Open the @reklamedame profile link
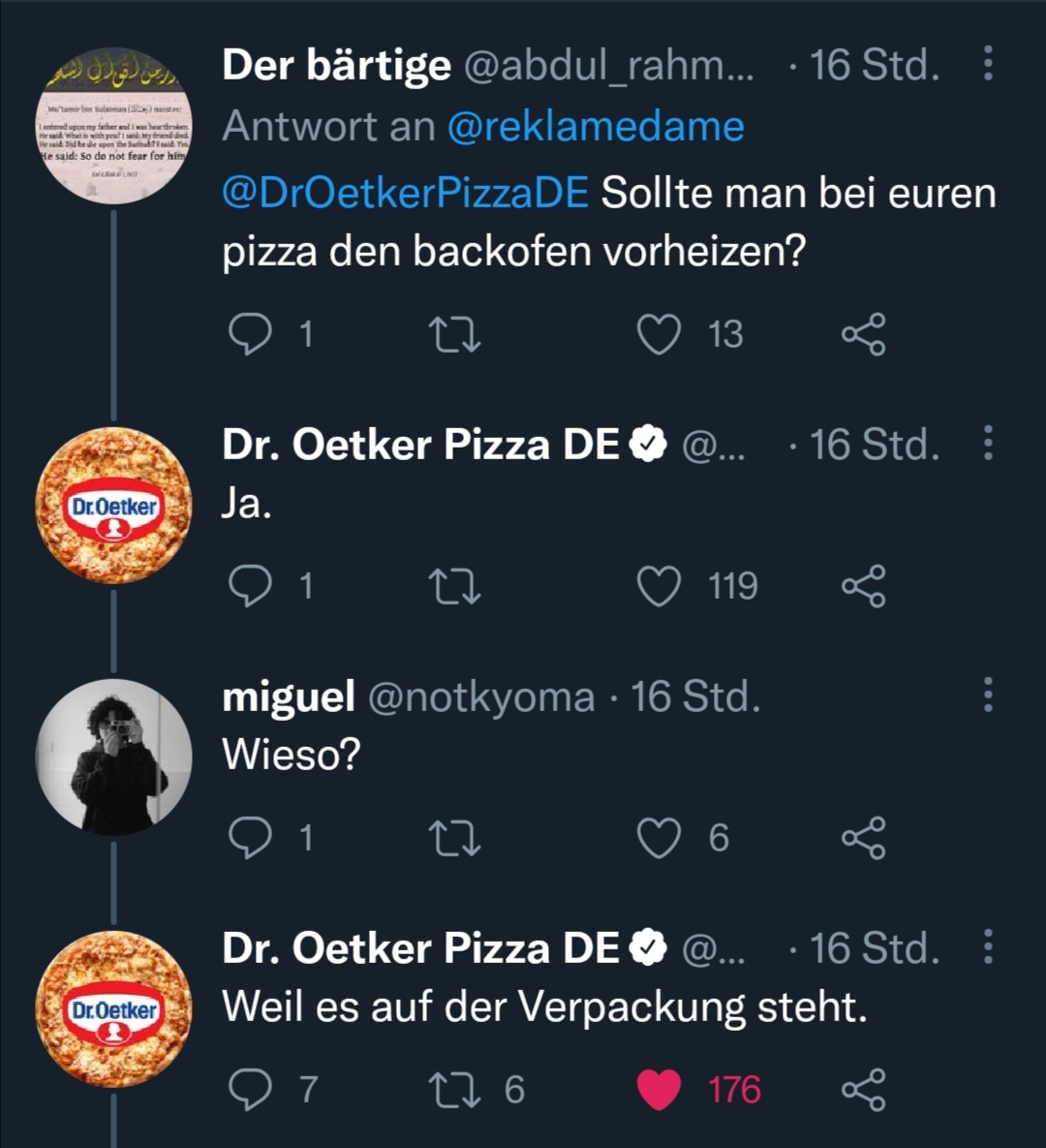This screenshot has width=1046, height=1148. [x=595, y=127]
